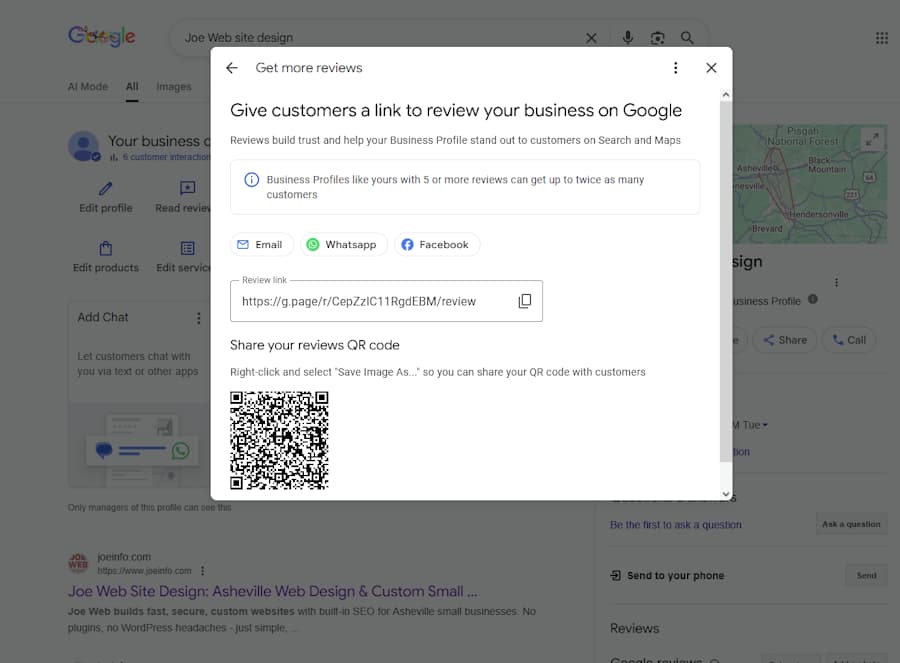
Task: Open the Google apps grid
Action: (x=881, y=38)
